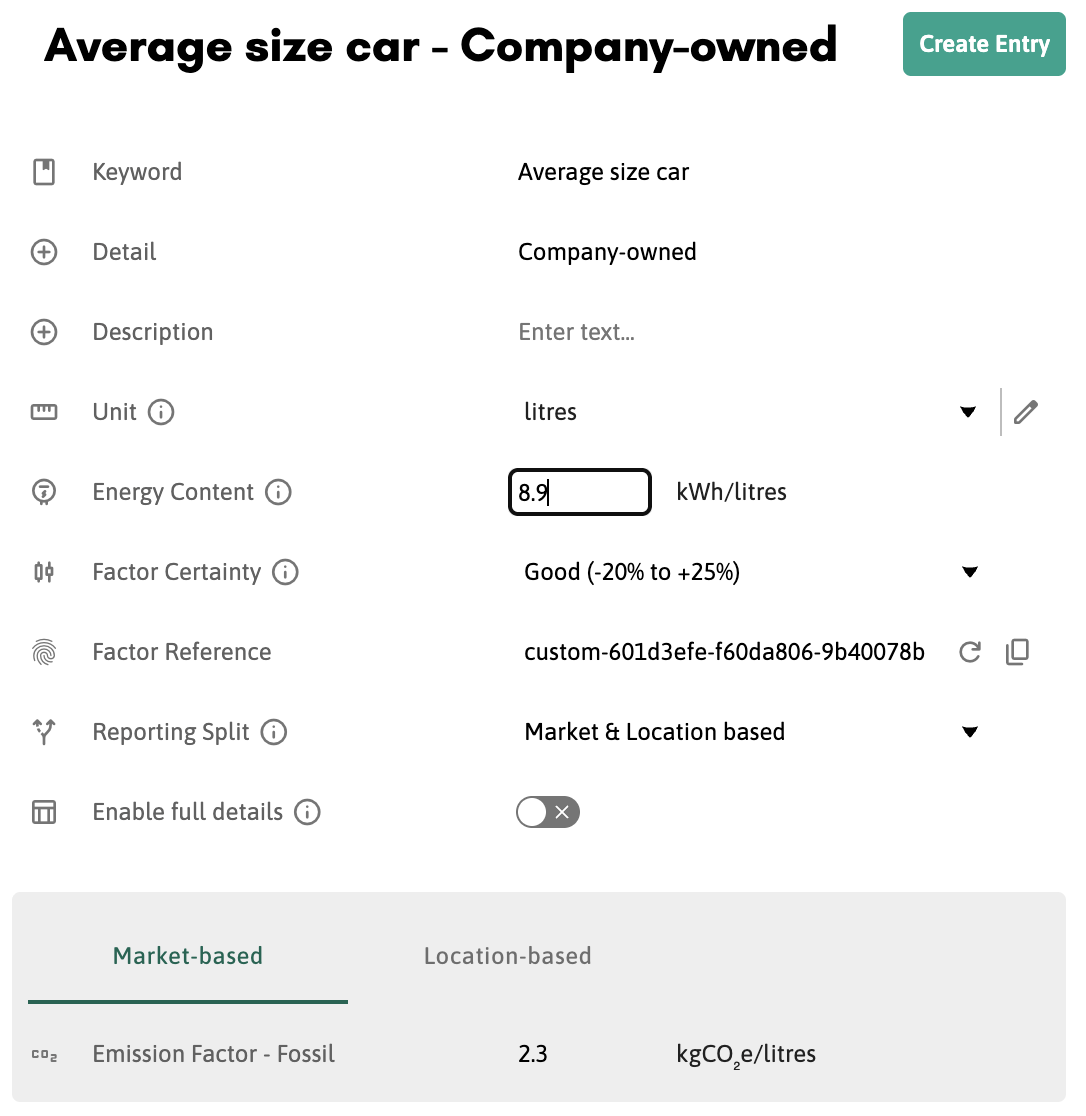Screen dimensions: 1086x1116
Task: Click the Energy Content input field
Action: click(580, 492)
